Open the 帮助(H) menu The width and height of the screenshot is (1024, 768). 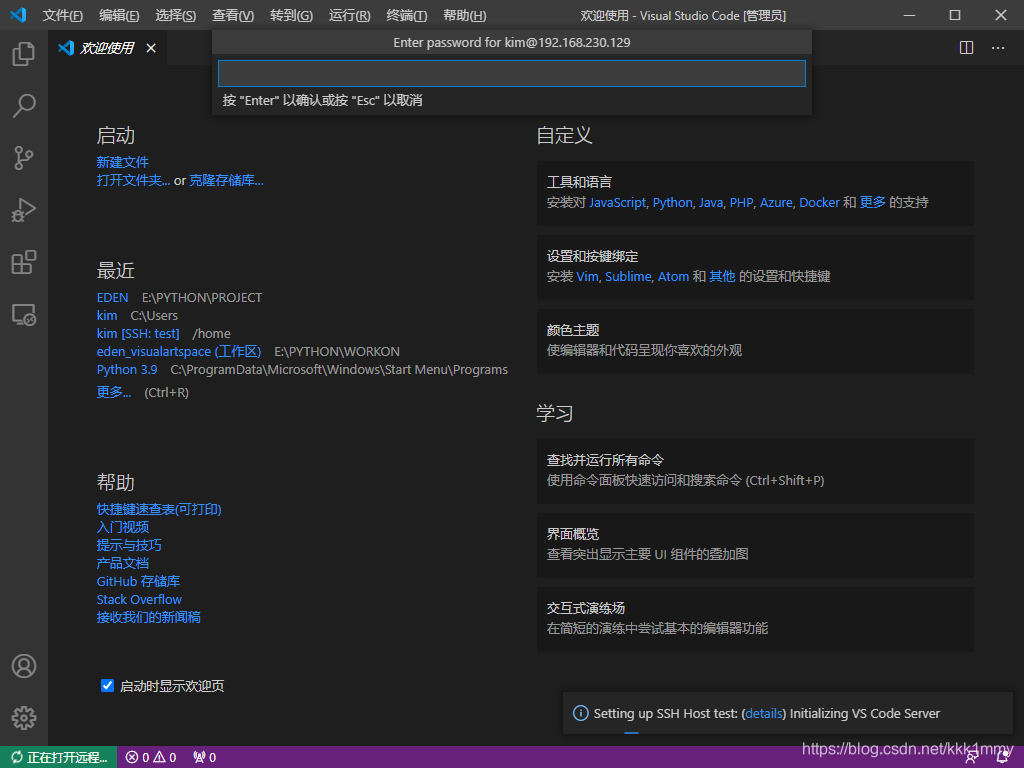(x=464, y=16)
